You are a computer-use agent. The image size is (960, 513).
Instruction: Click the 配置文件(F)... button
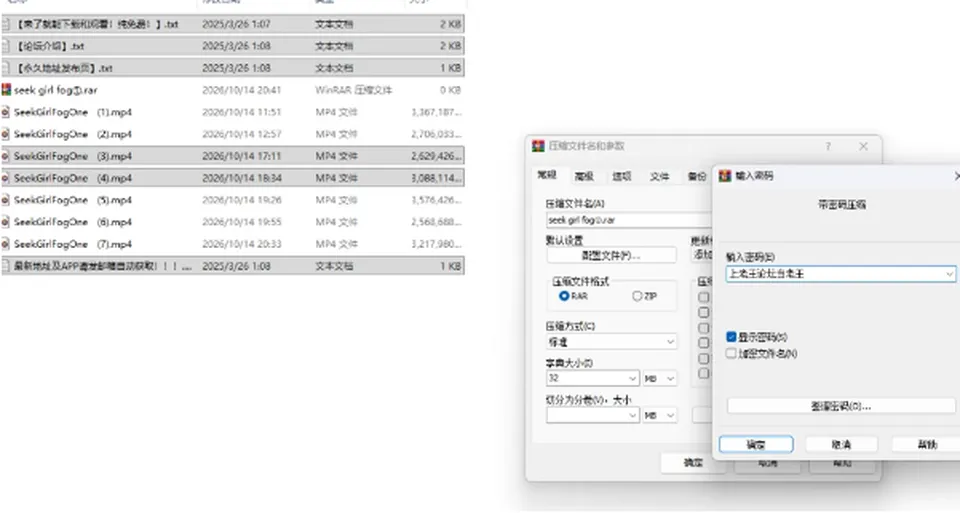click(x=611, y=255)
